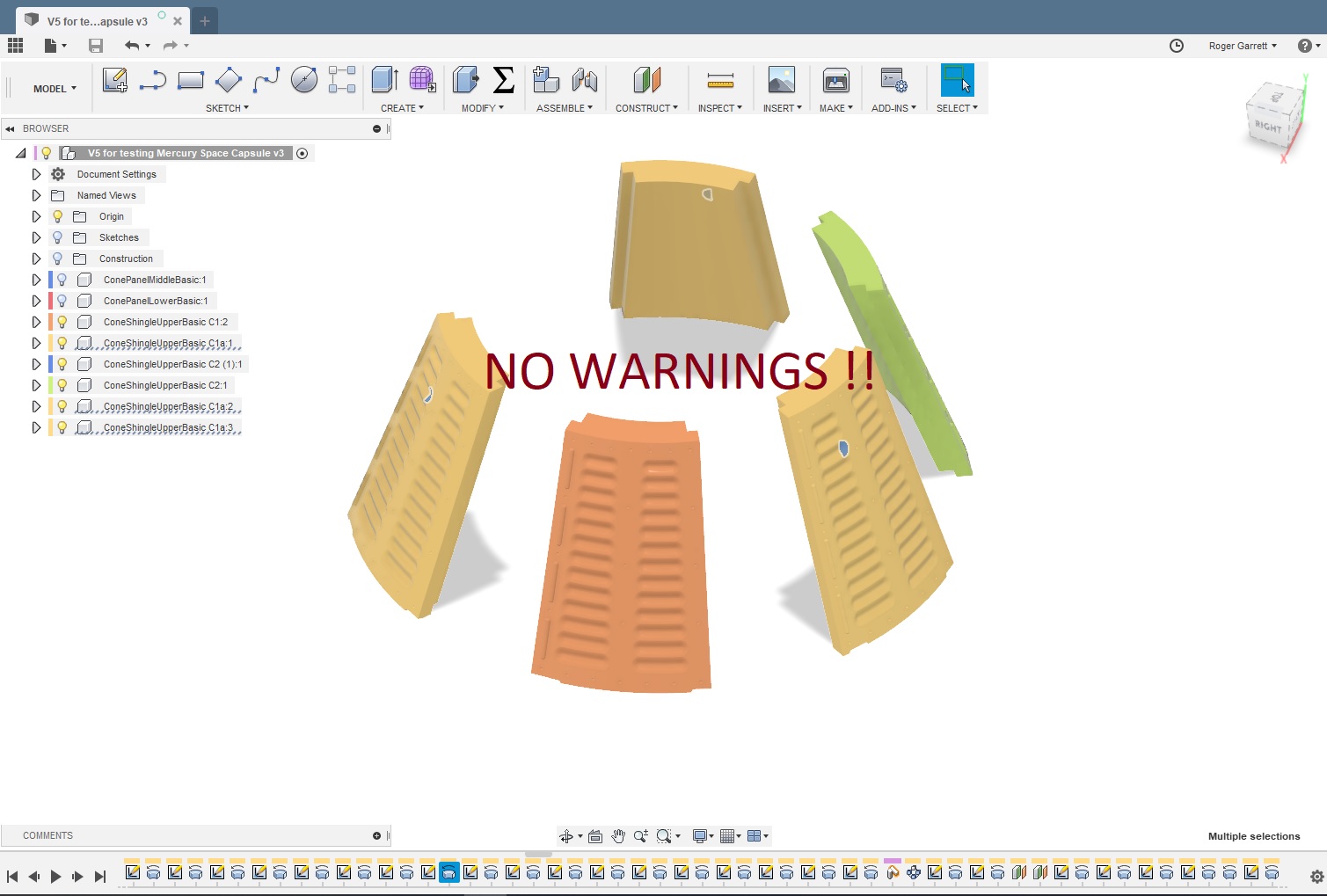Switch to the V5 capsule document tab
The image size is (1327, 896).
point(97,20)
